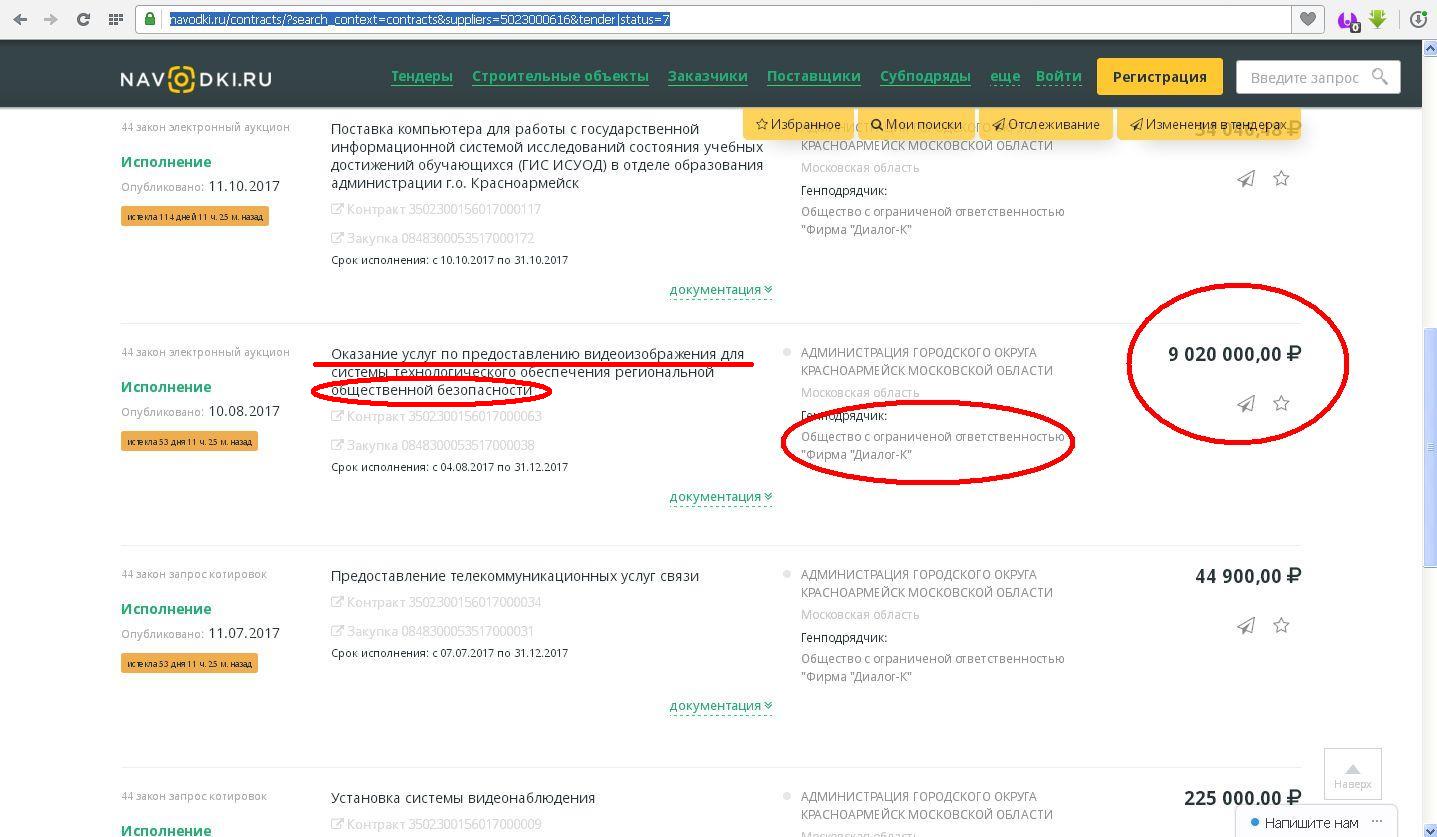This screenshot has height=837, width=1437.
Task: Open the green download arrow extension
Action: pyautogui.click(x=1378, y=19)
